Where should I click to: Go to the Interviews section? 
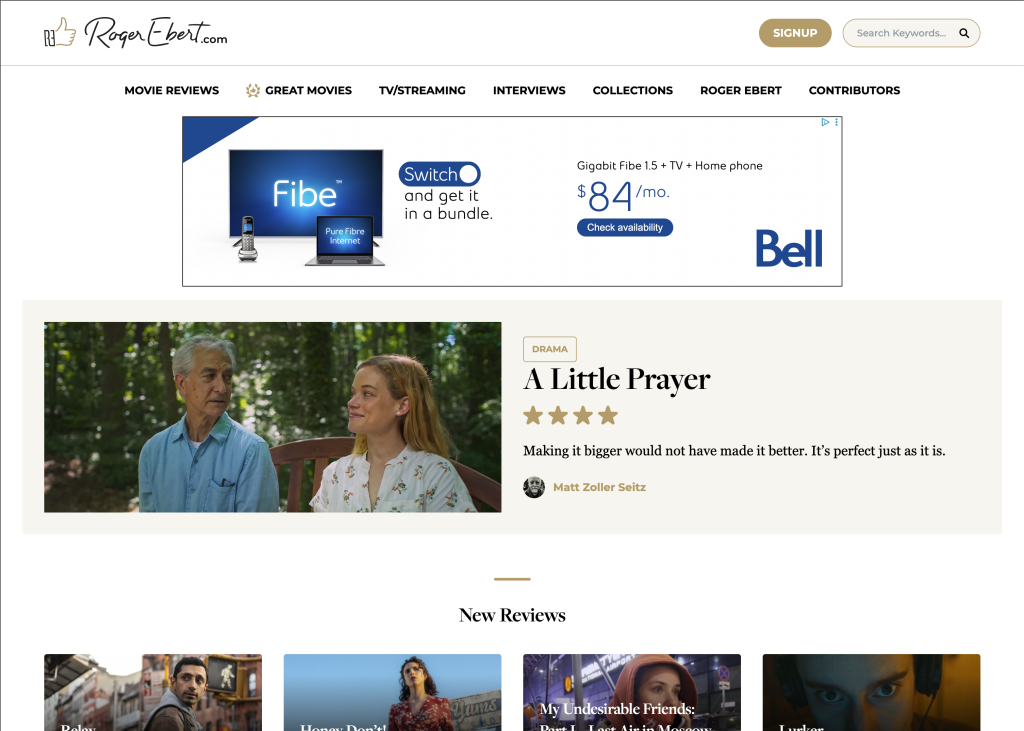click(529, 90)
